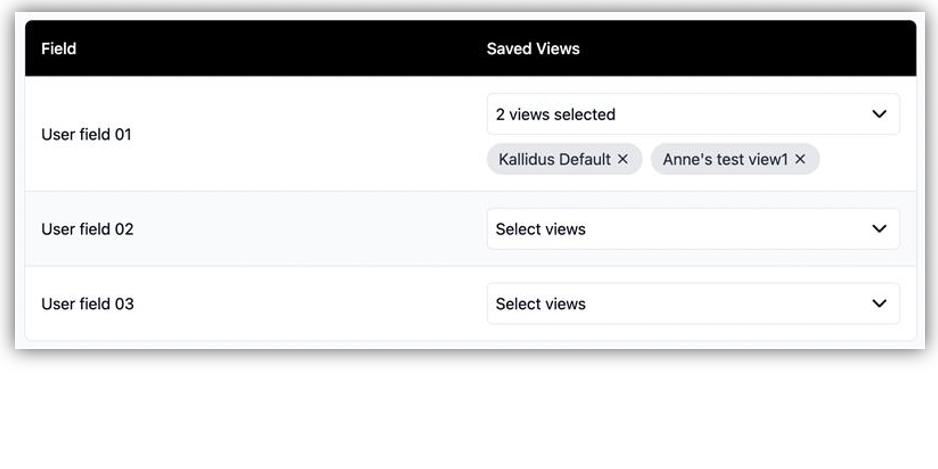Remove the Anne's test view1 chip
The image size is (938, 469).
(800, 159)
